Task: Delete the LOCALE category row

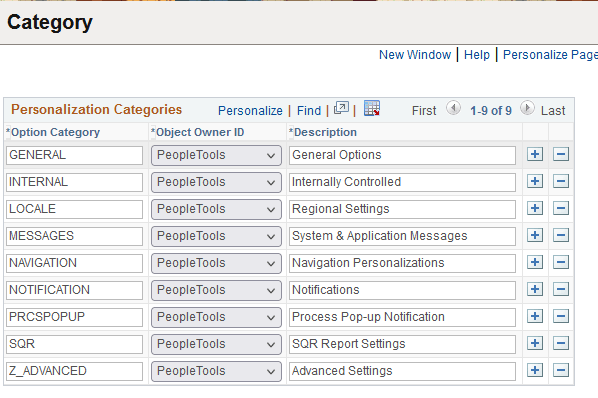Action: (561, 208)
